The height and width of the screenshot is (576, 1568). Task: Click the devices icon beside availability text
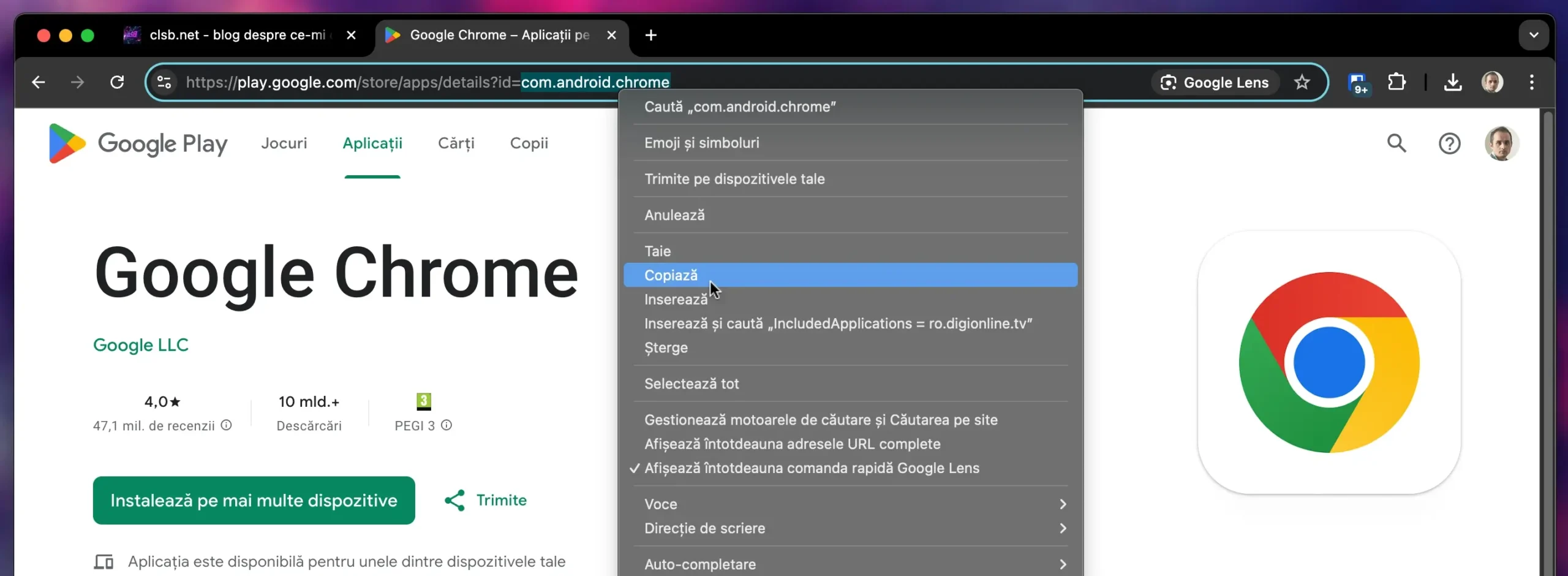point(104,561)
